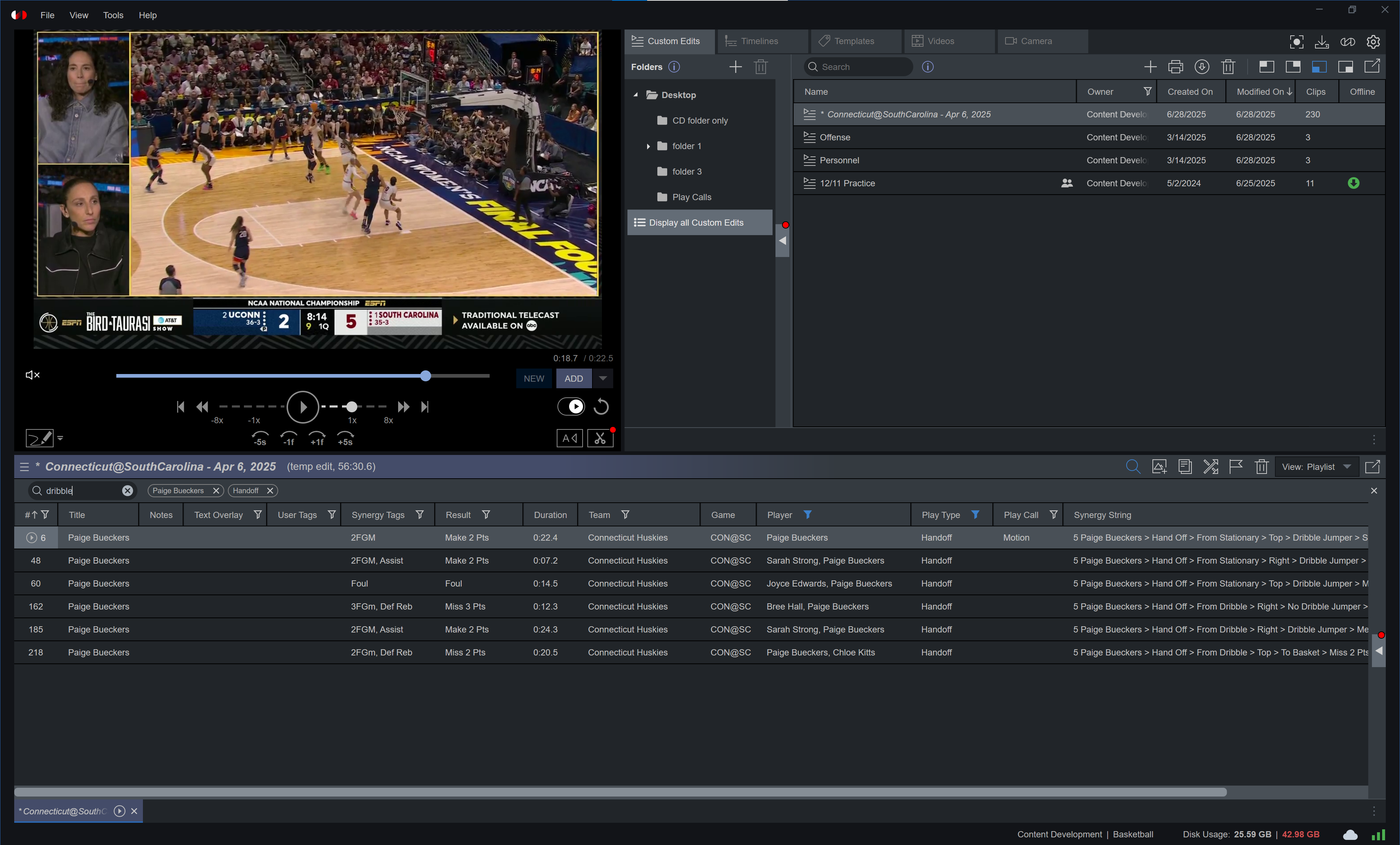Open the Help menu
The width and height of the screenshot is (1400, 845).
(x=148, y=15)
